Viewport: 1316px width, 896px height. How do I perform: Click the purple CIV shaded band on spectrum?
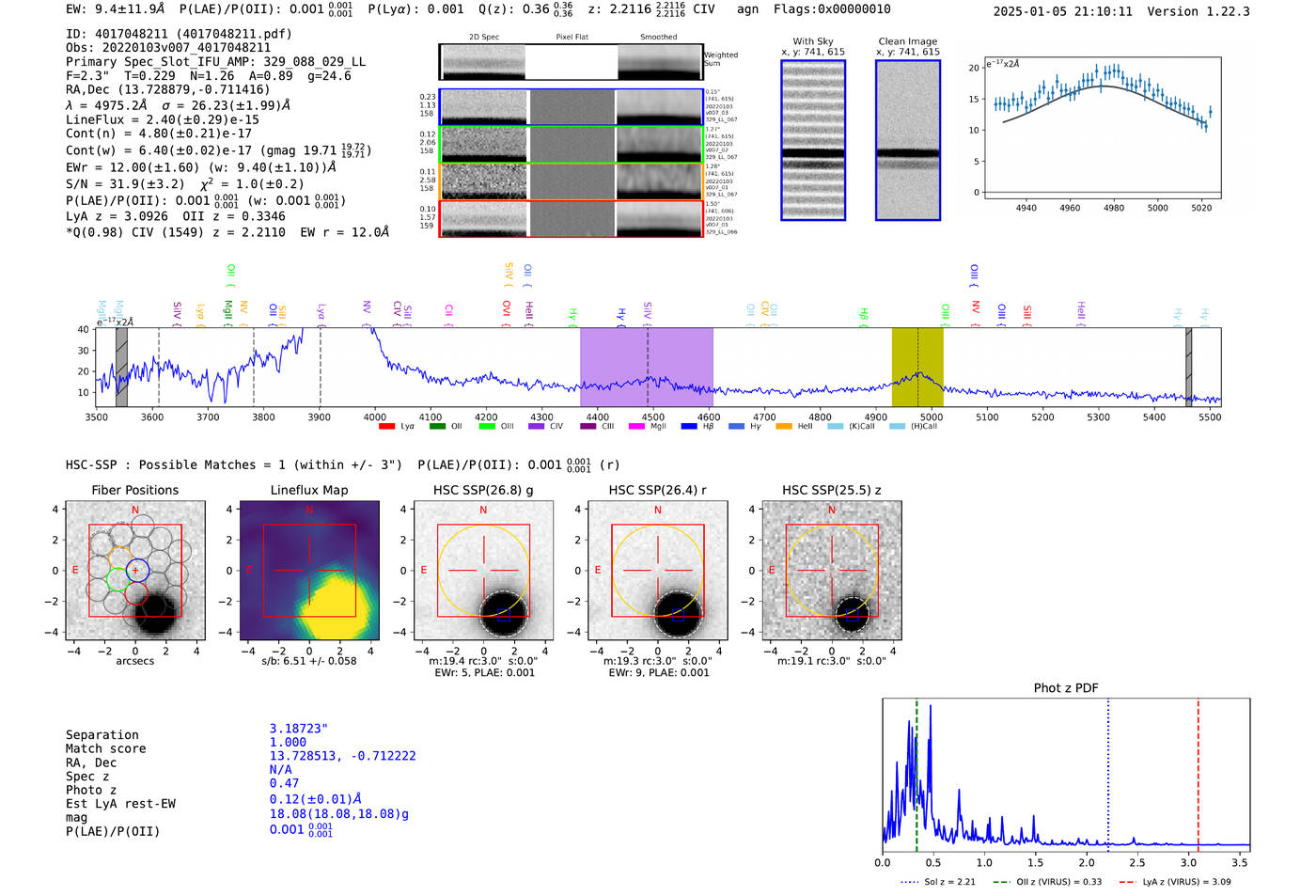pyautogui.click(x=647, y=367)
